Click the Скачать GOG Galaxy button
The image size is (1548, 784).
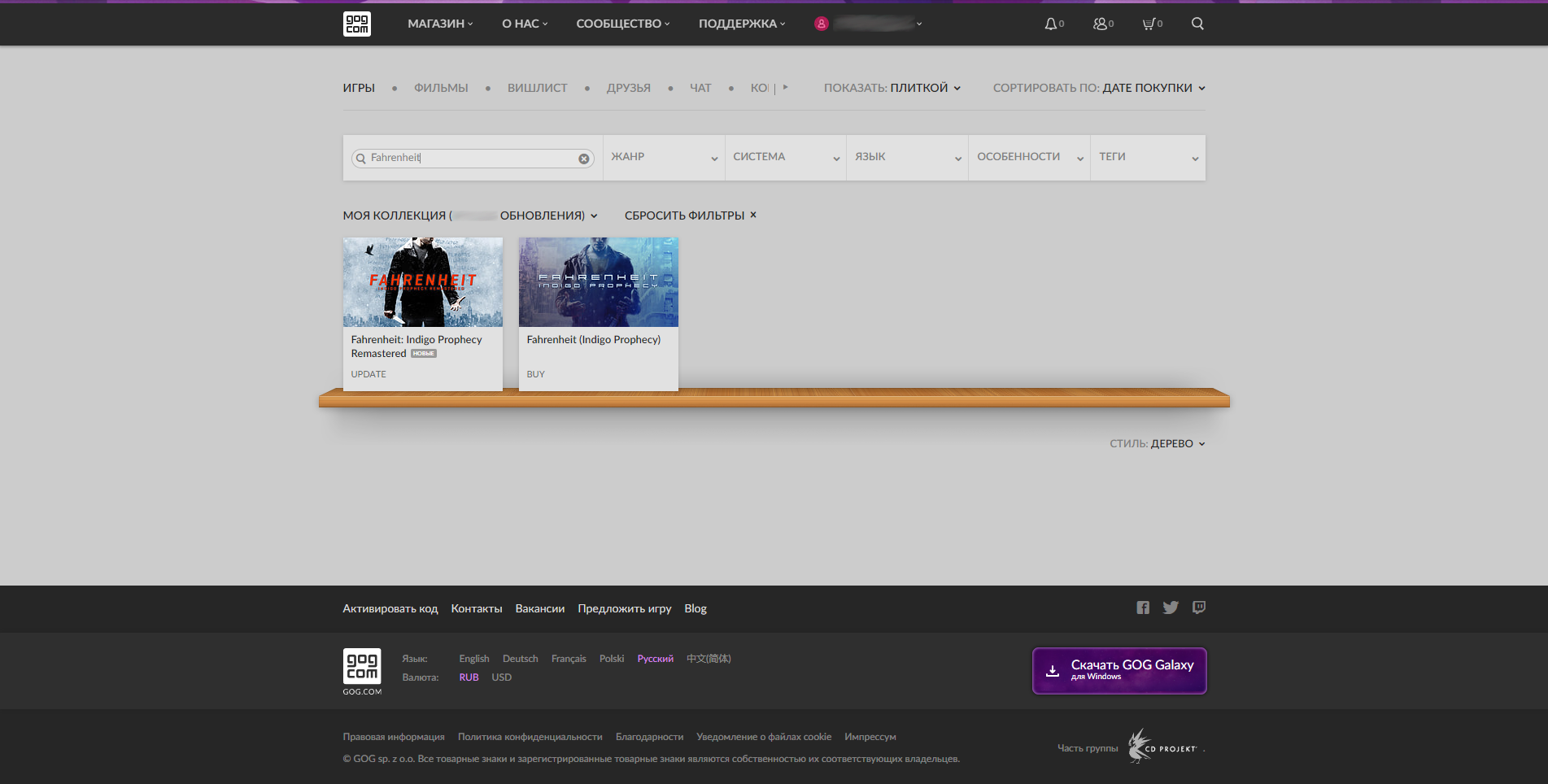pyautogui.click(x=1119, y=671)
